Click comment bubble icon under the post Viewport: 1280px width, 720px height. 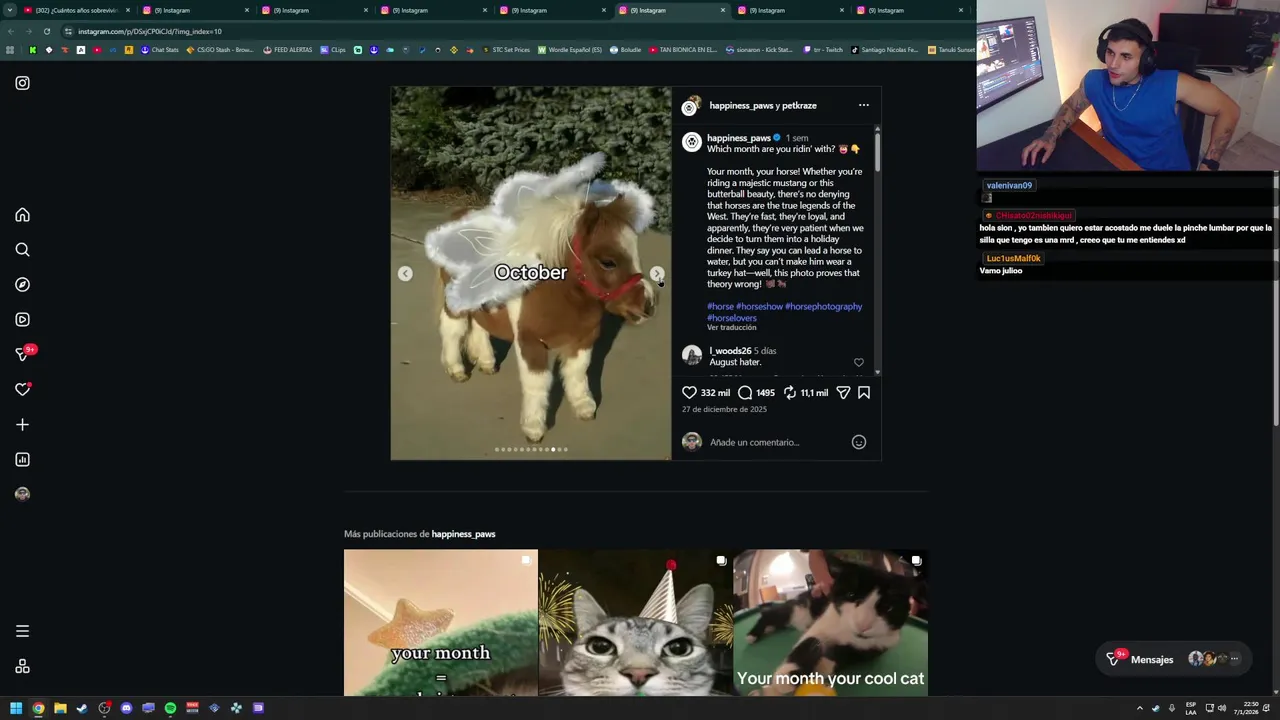745,393
